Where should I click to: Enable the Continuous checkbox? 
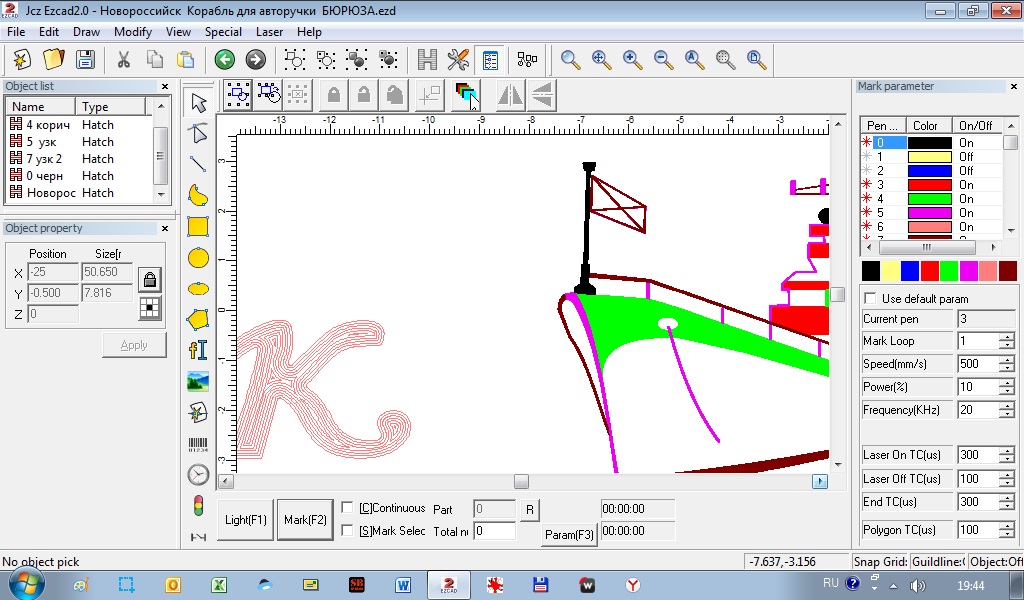pyautogui.click(x=348, y=508)
